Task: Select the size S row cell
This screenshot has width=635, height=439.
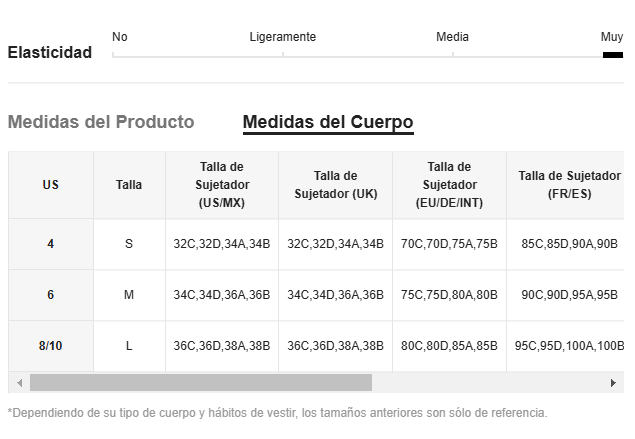Action: click(129, 244)
